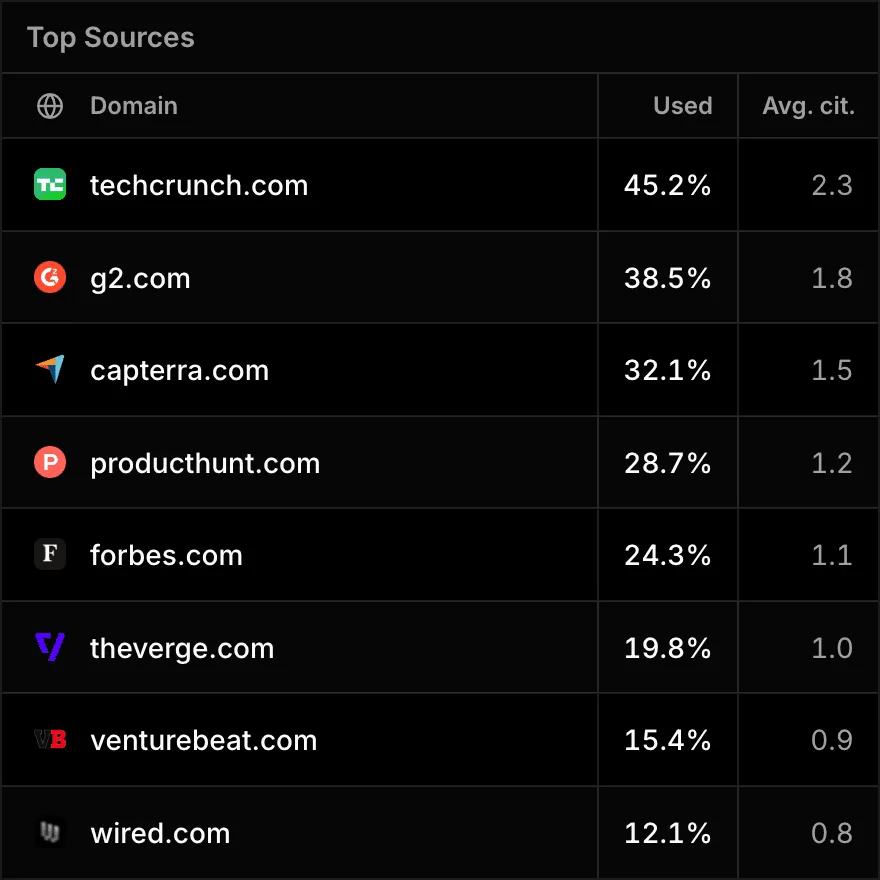Click The Verge icon
The image size is (880, 880).
[50, 647]
